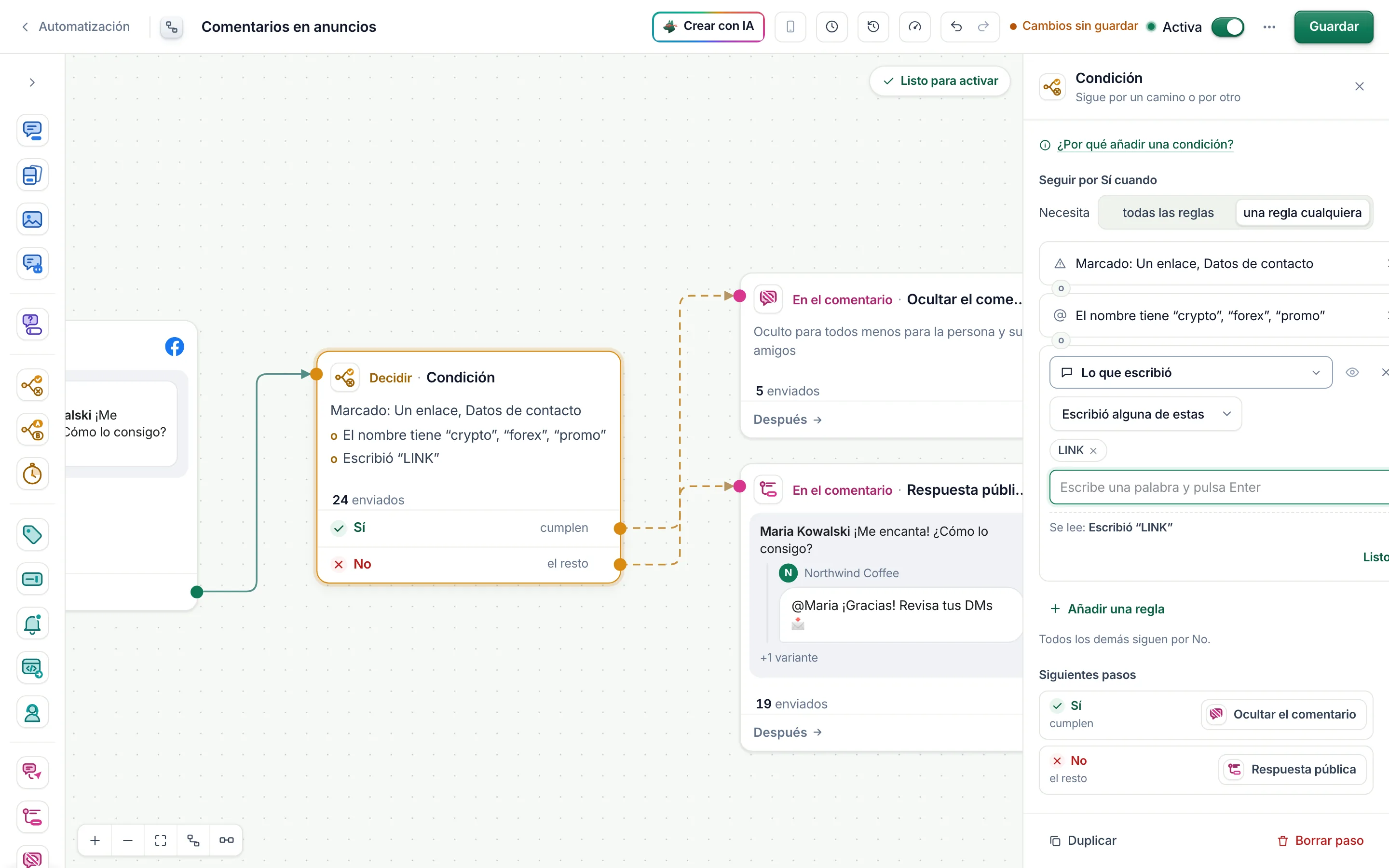Open the Sí next step 'Ocultar el comentario'
The height and width of the screenshot is (868, 1389).
click(x=1283, y=715)
